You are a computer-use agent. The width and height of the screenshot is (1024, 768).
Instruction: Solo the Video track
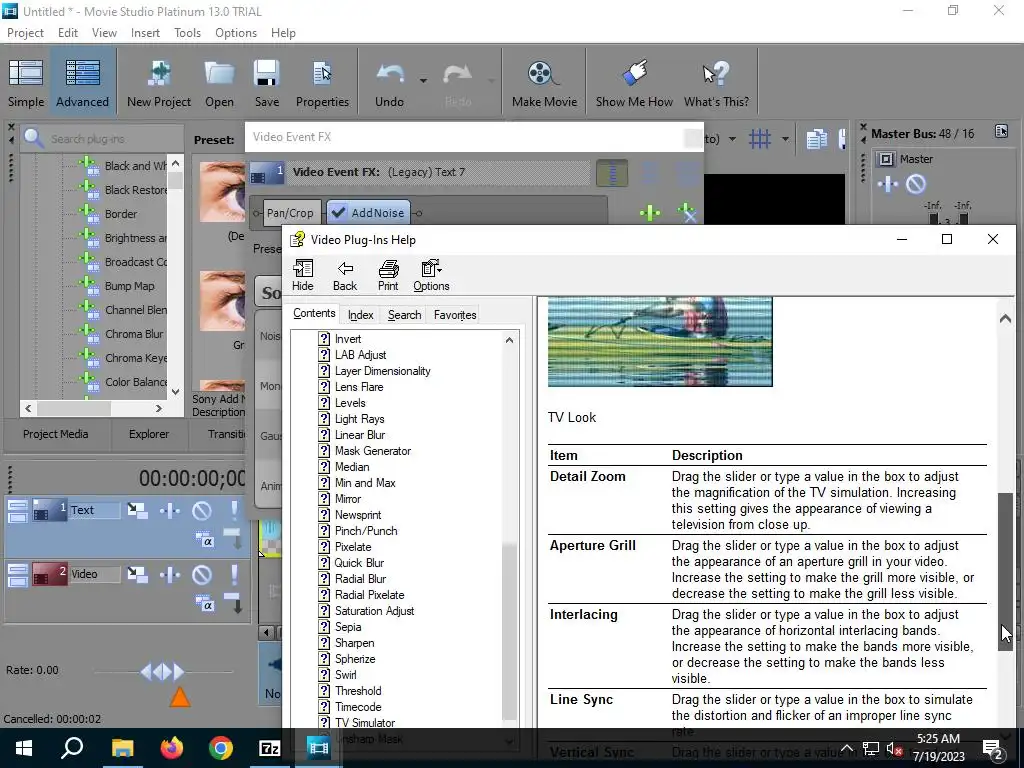233,574
